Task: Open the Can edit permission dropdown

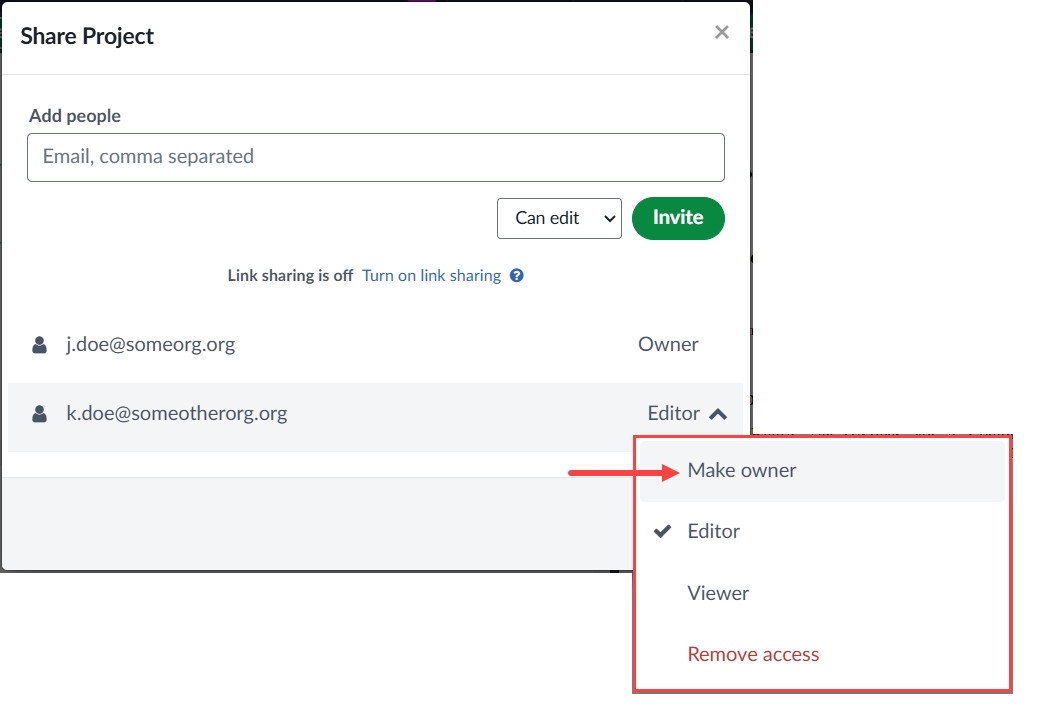Action: point(558,218)
